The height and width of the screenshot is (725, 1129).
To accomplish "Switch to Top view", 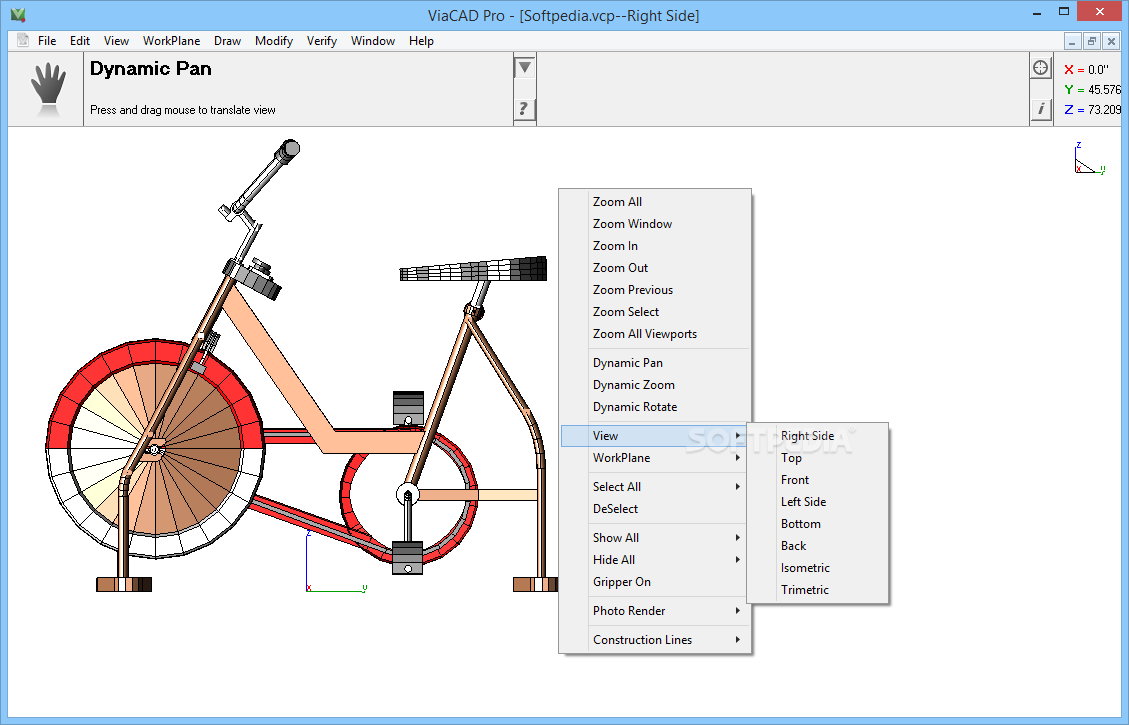I will tap(818, 458).
